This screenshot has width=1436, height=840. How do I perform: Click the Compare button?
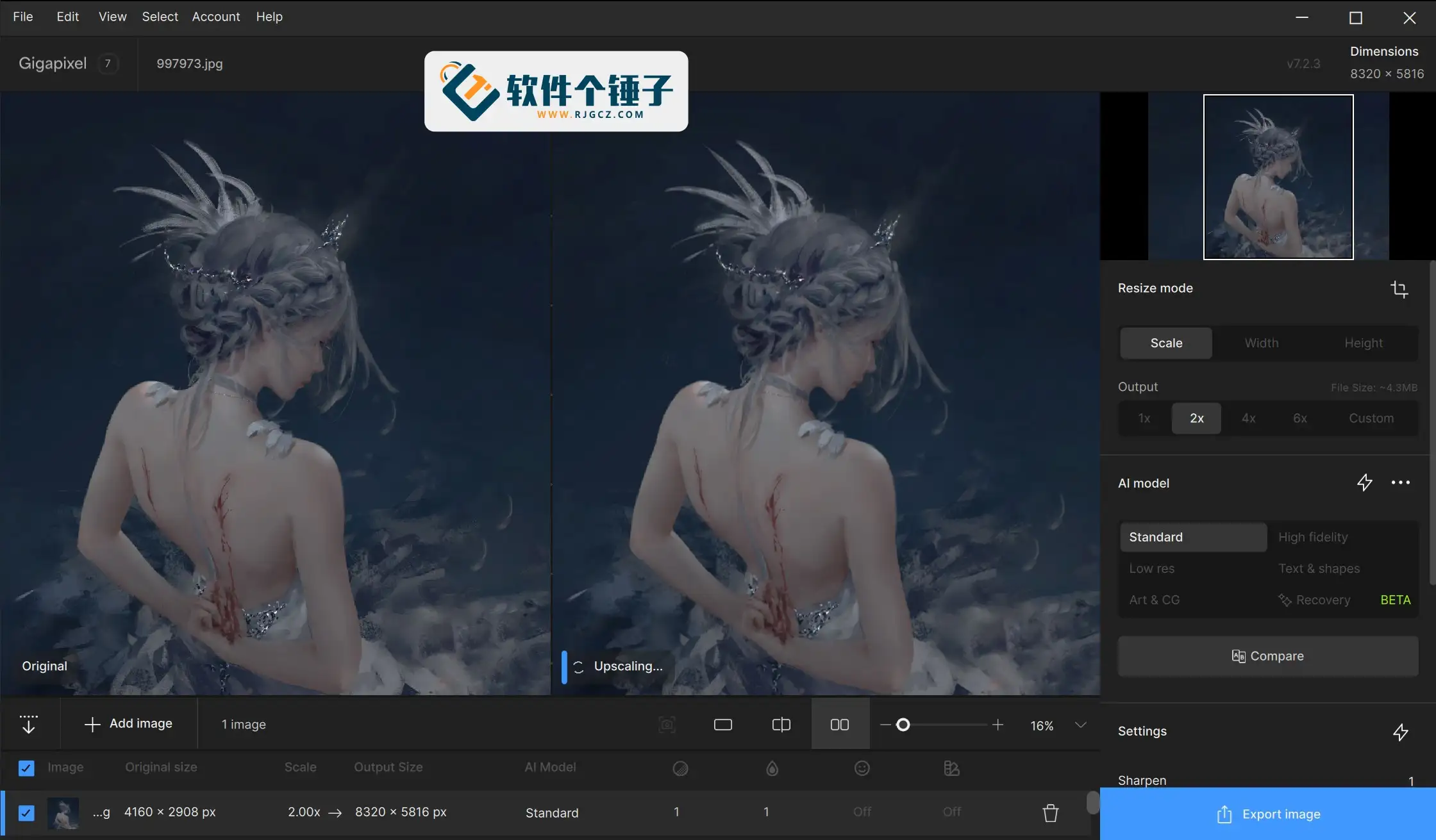coord(1268,656)
